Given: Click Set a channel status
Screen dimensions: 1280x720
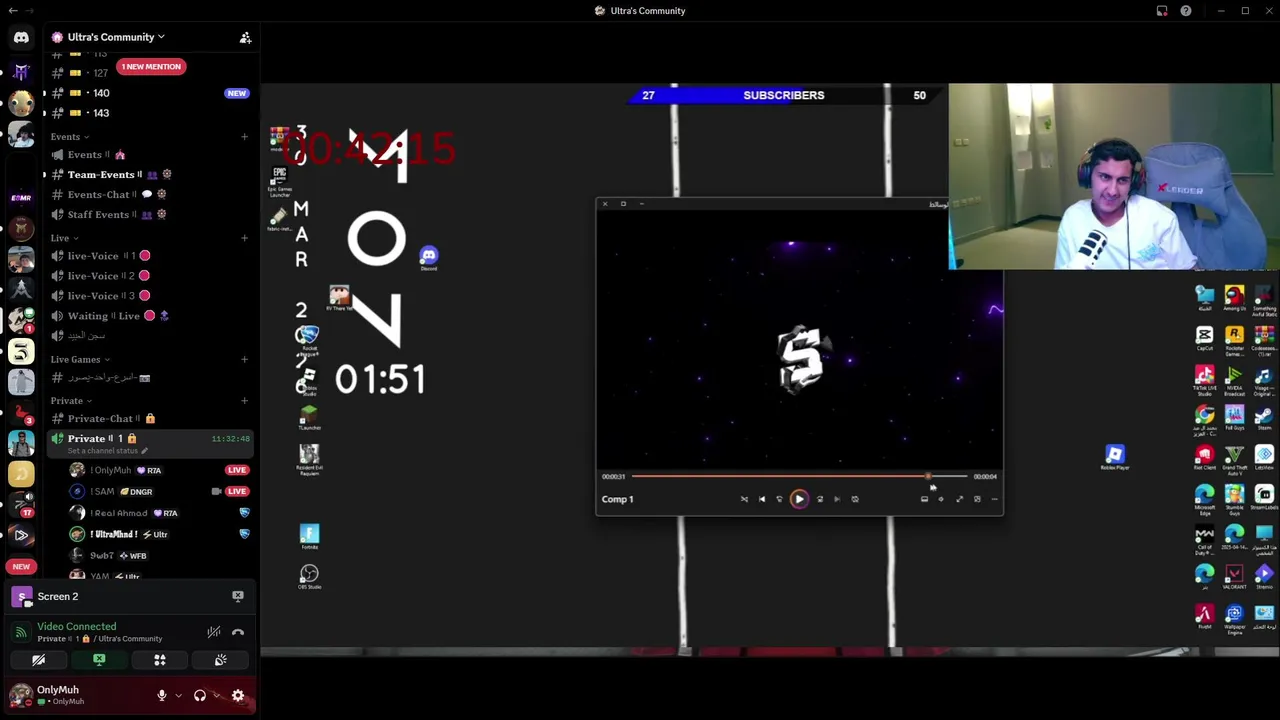Looking at the screenshot, I should point(107,451).
